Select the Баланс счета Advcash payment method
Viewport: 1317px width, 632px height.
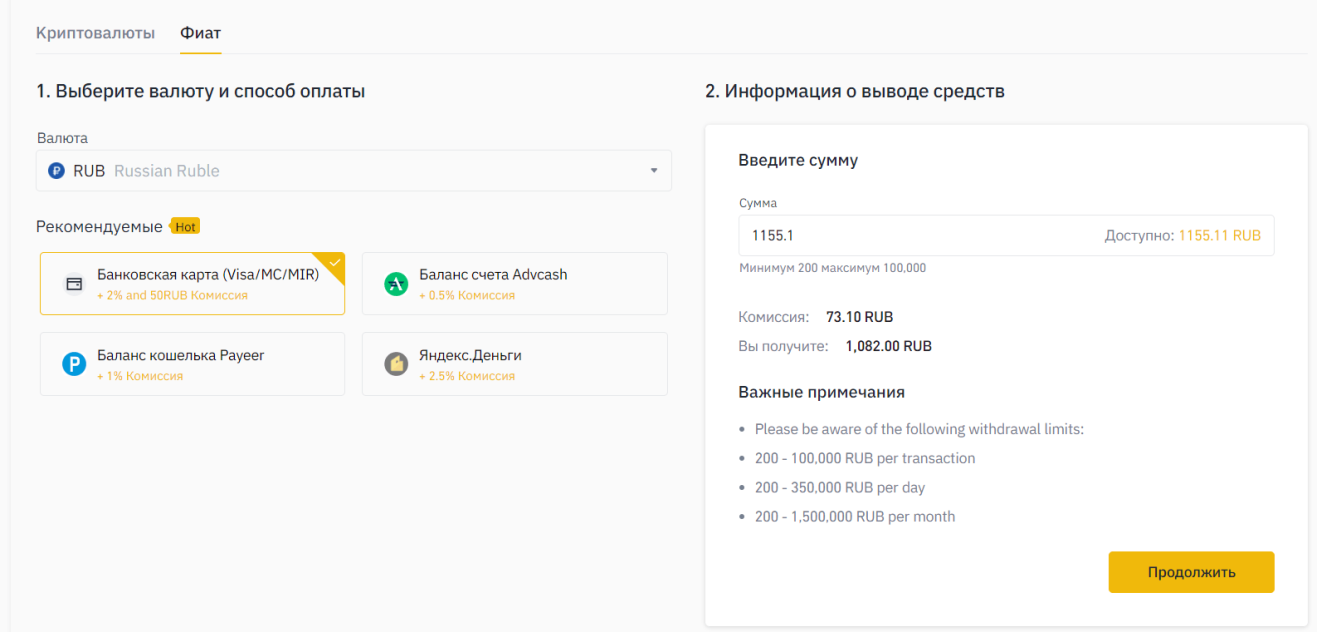[x=514, y=283]
